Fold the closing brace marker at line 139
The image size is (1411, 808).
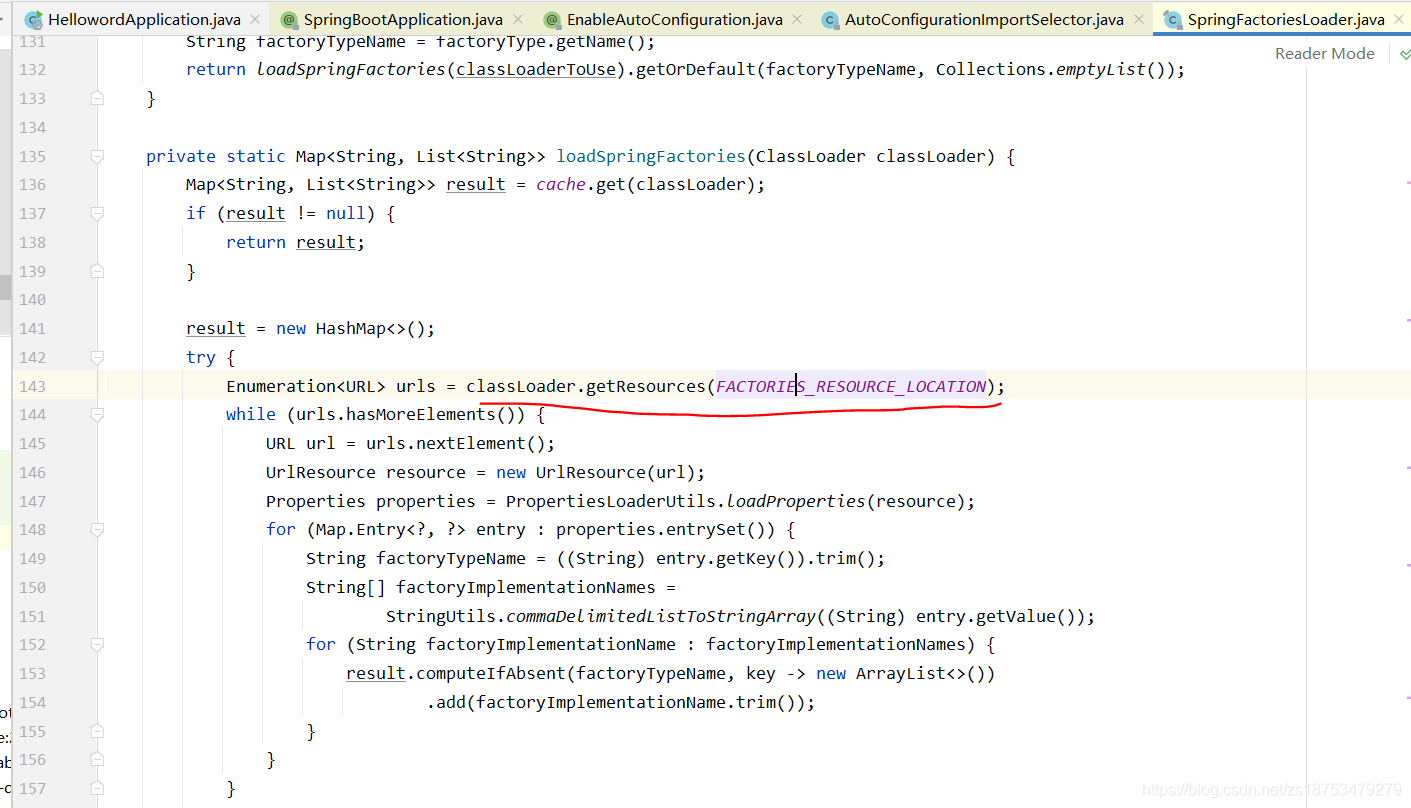97,271
